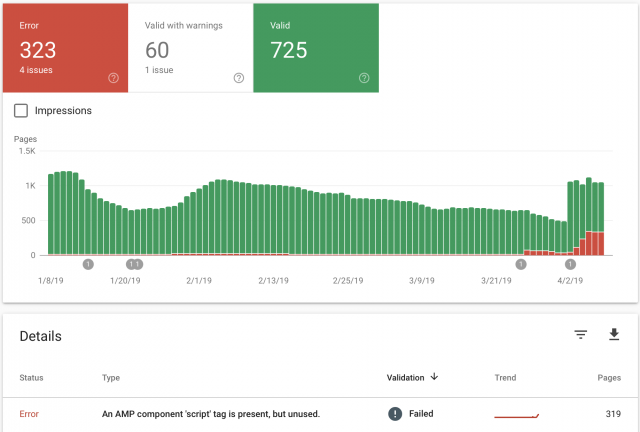Click the red Error status label
Screen dimensions: 640x432
pyautogui.click(x=29, y=414)
